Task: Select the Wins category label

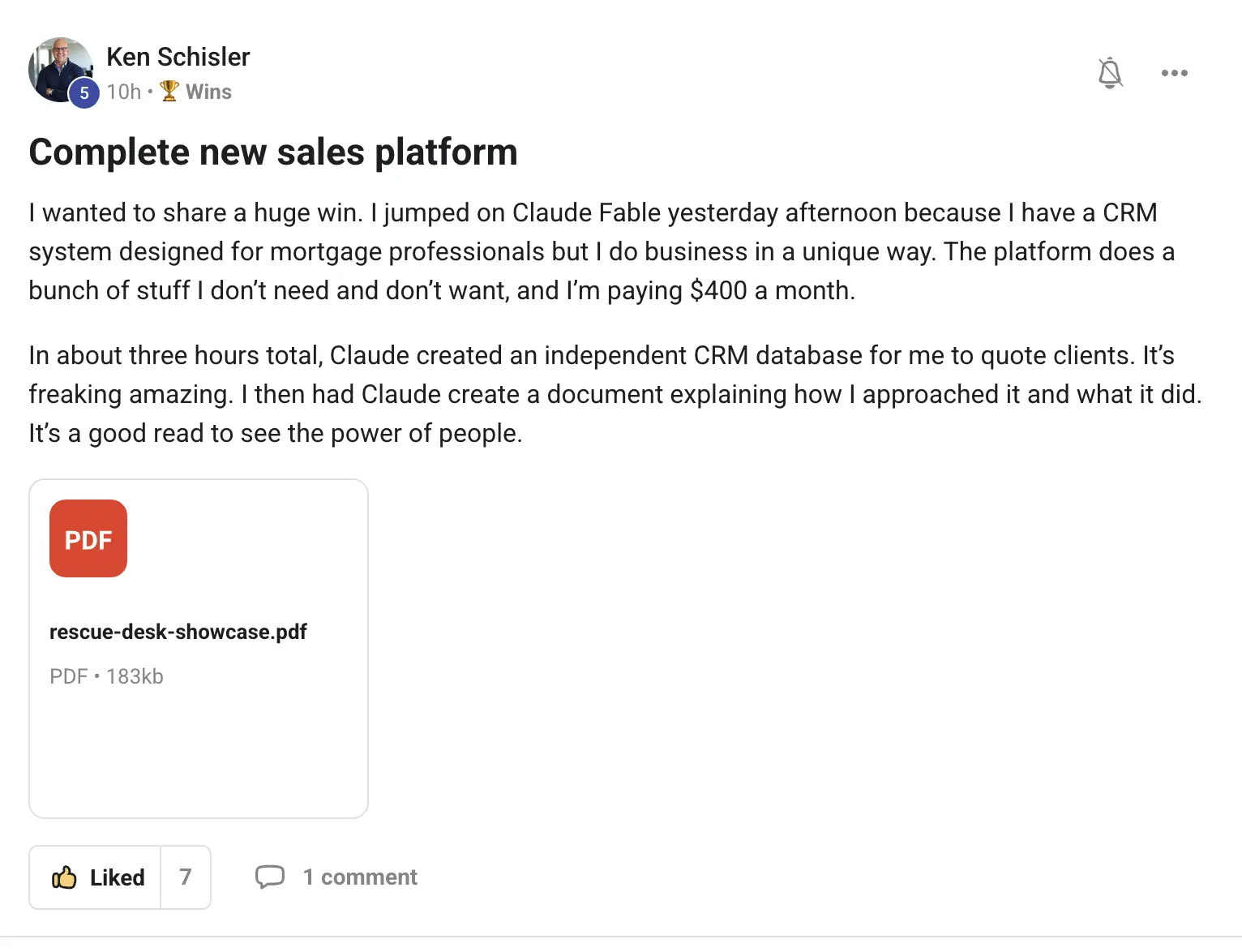Action: point(208,92)
